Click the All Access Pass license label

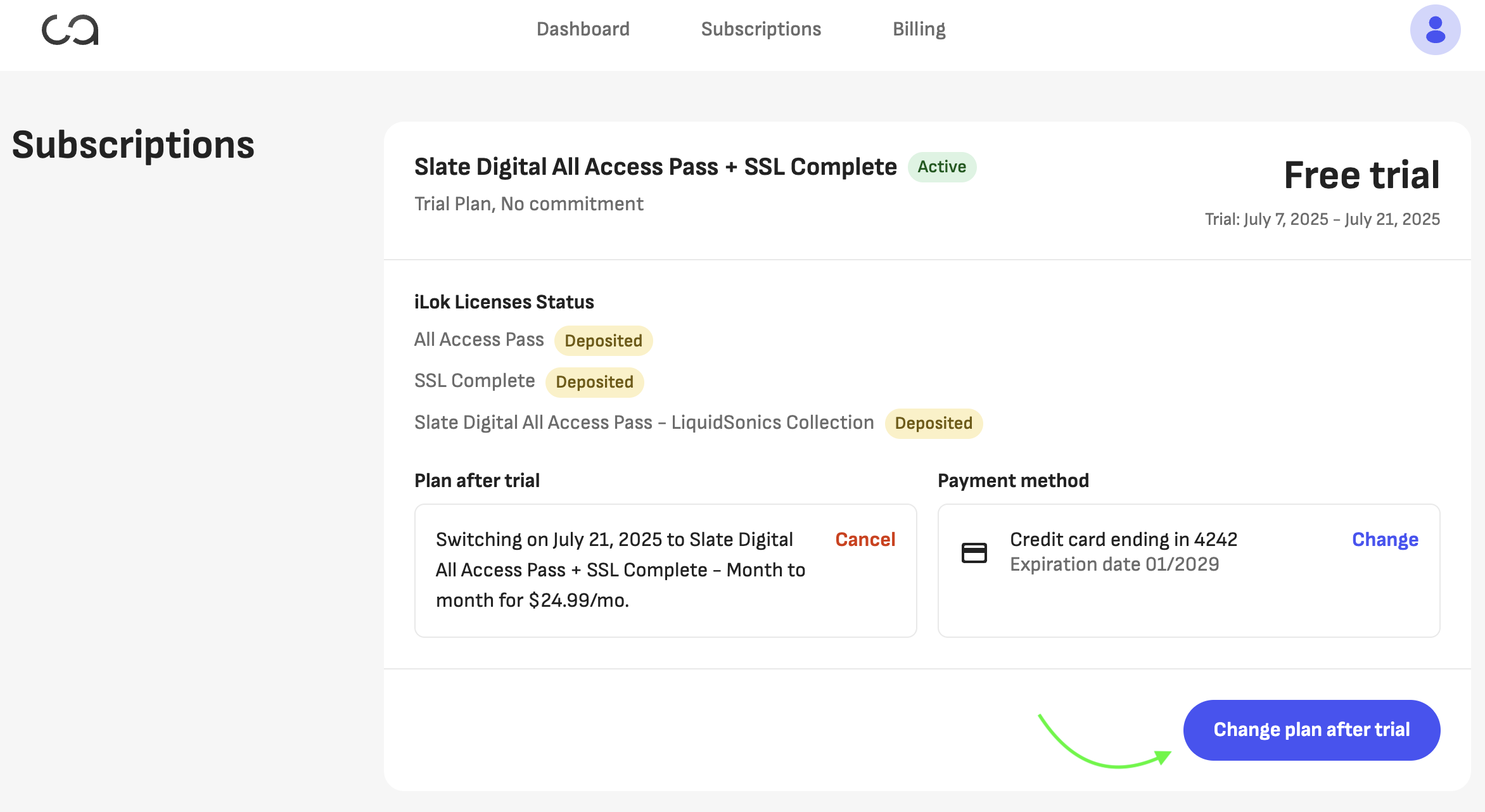click(x=479, y=340)
